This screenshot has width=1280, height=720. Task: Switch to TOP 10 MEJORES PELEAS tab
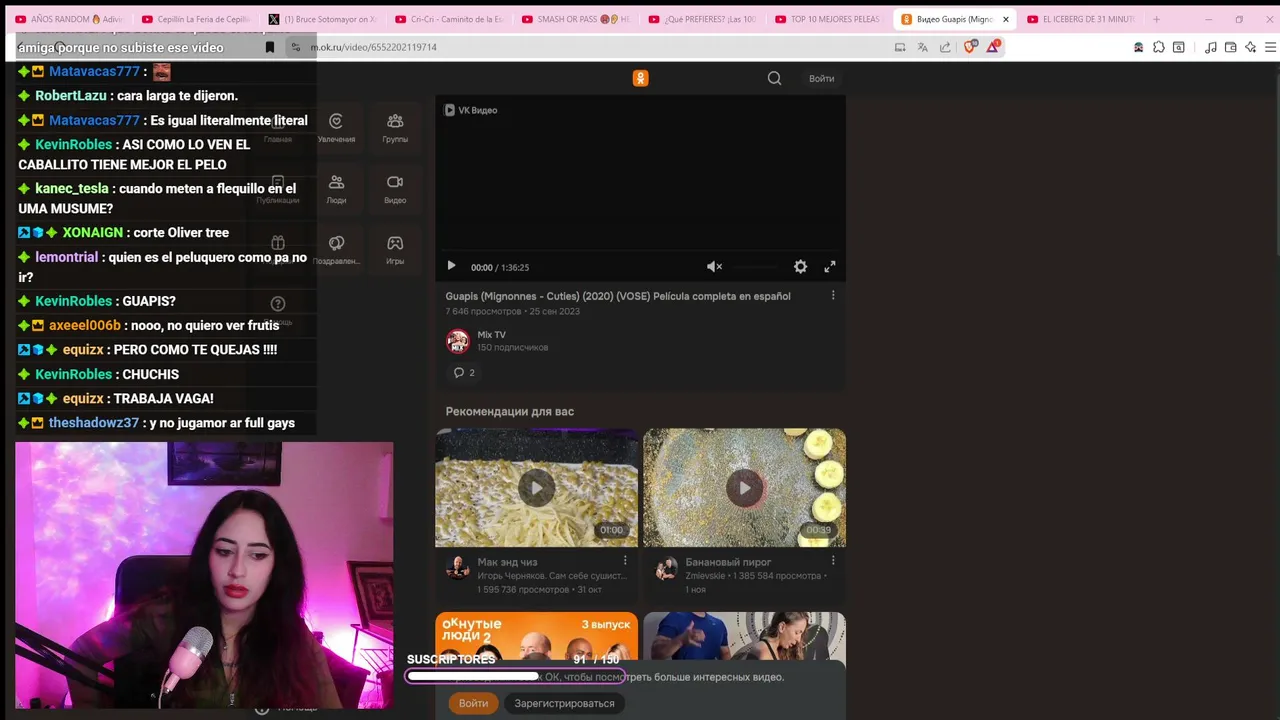830,19
